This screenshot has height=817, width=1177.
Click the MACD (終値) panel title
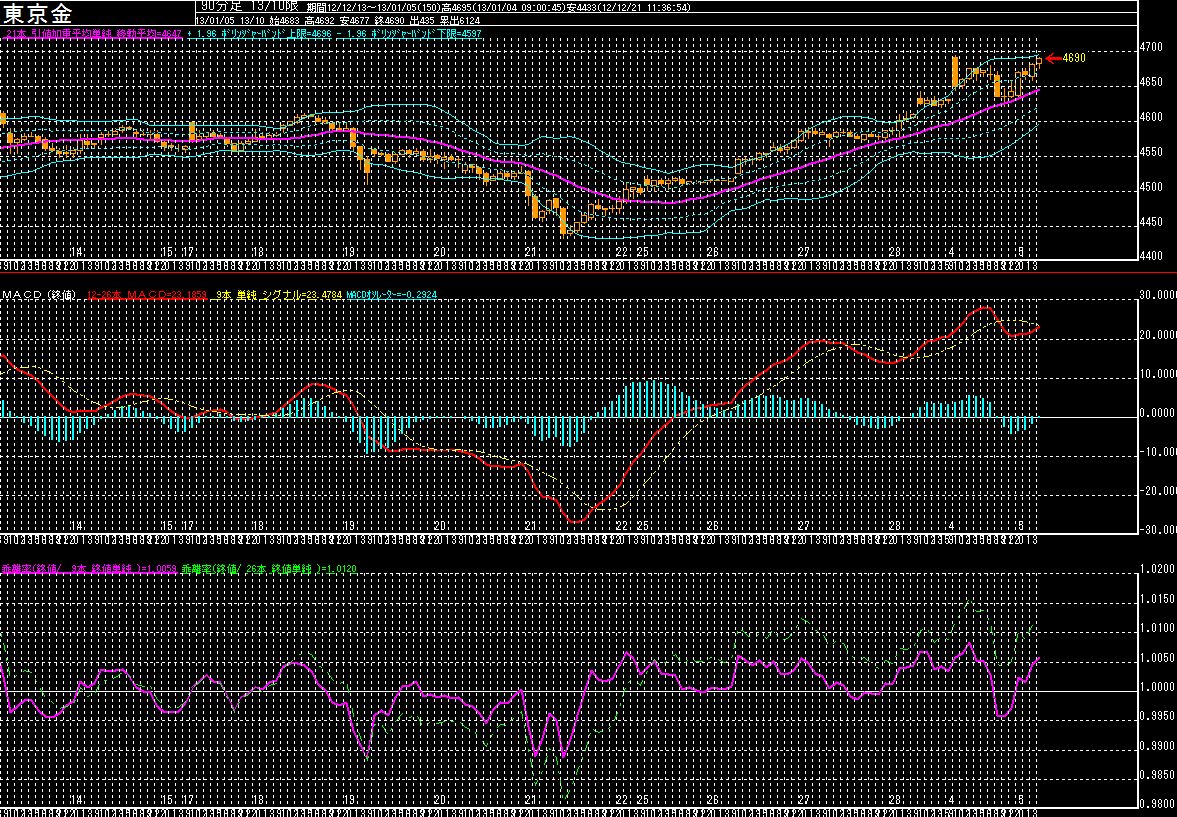[39, 296]
